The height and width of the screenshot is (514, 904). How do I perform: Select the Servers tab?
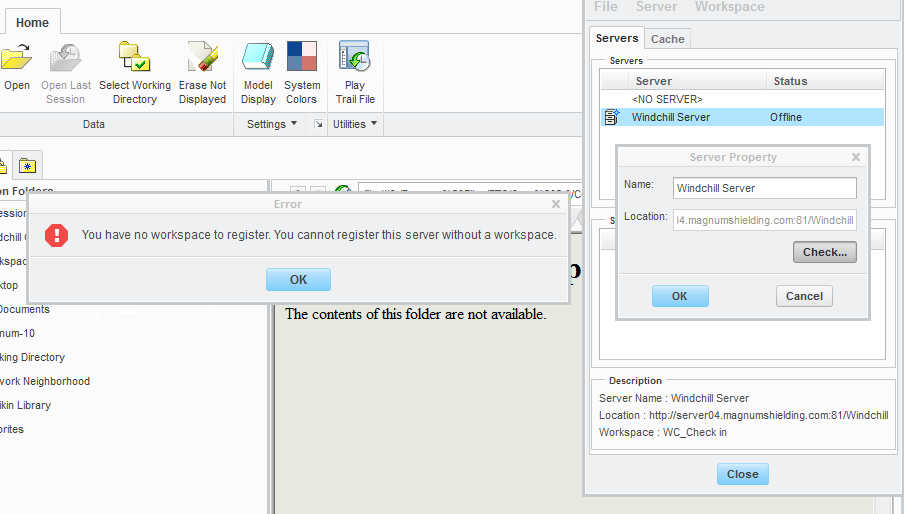tap(616, 38)
